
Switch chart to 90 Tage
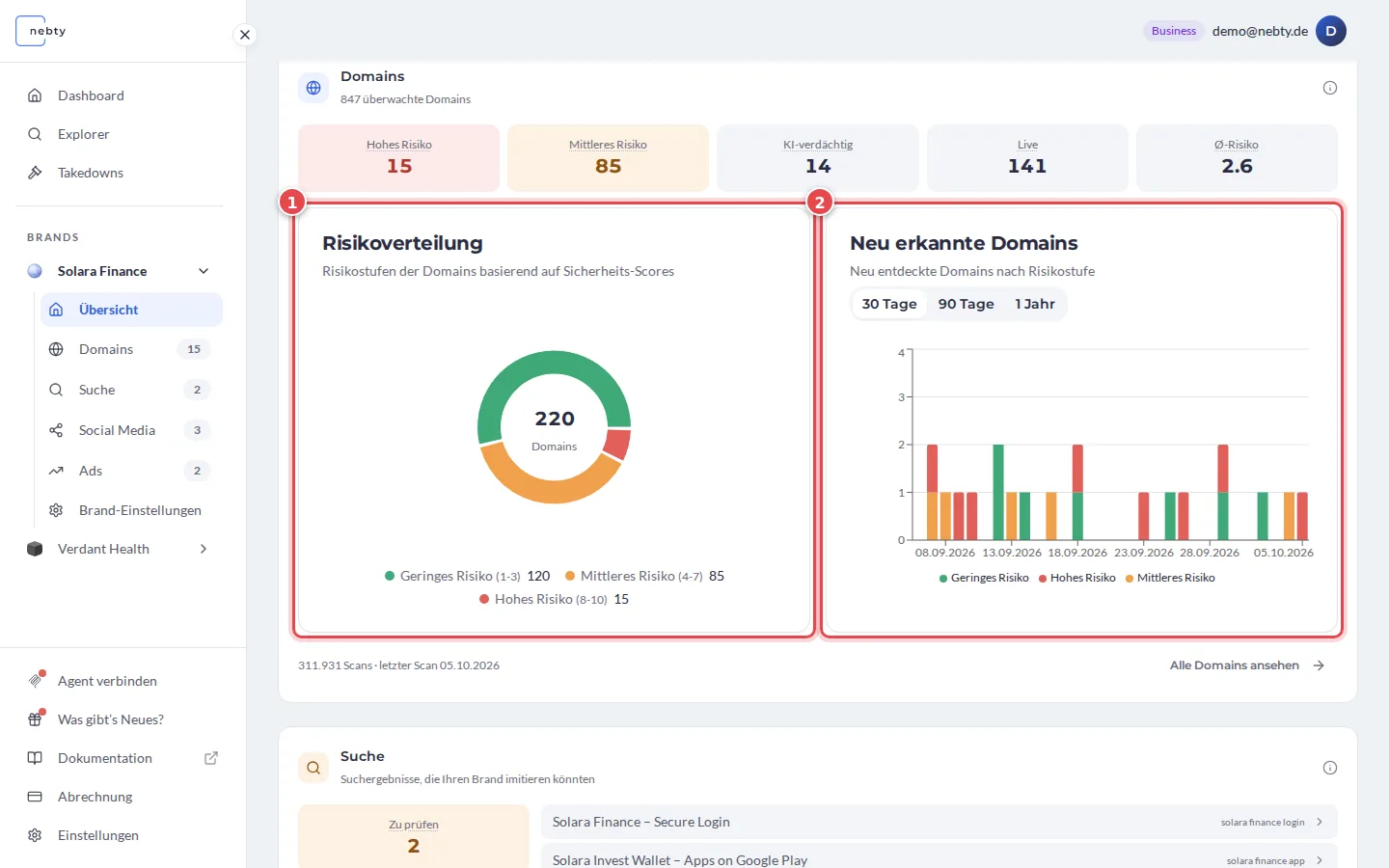tap(966, 304)
